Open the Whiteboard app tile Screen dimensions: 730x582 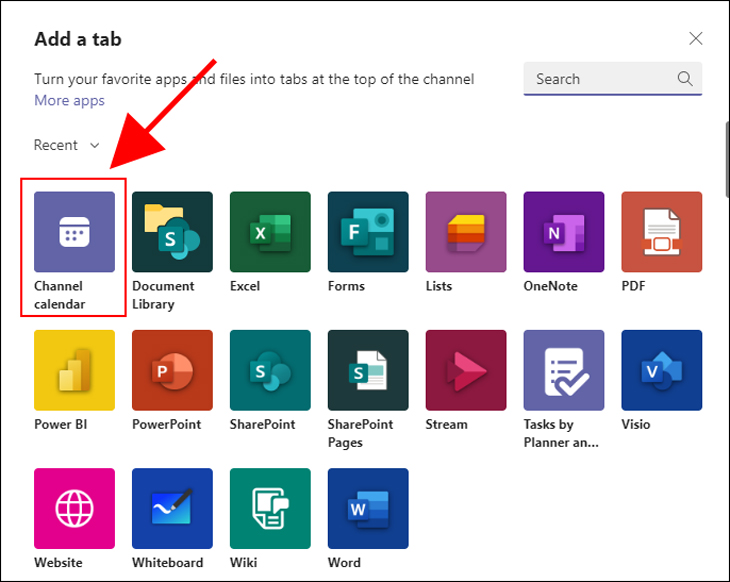click(x=172, y=508)
